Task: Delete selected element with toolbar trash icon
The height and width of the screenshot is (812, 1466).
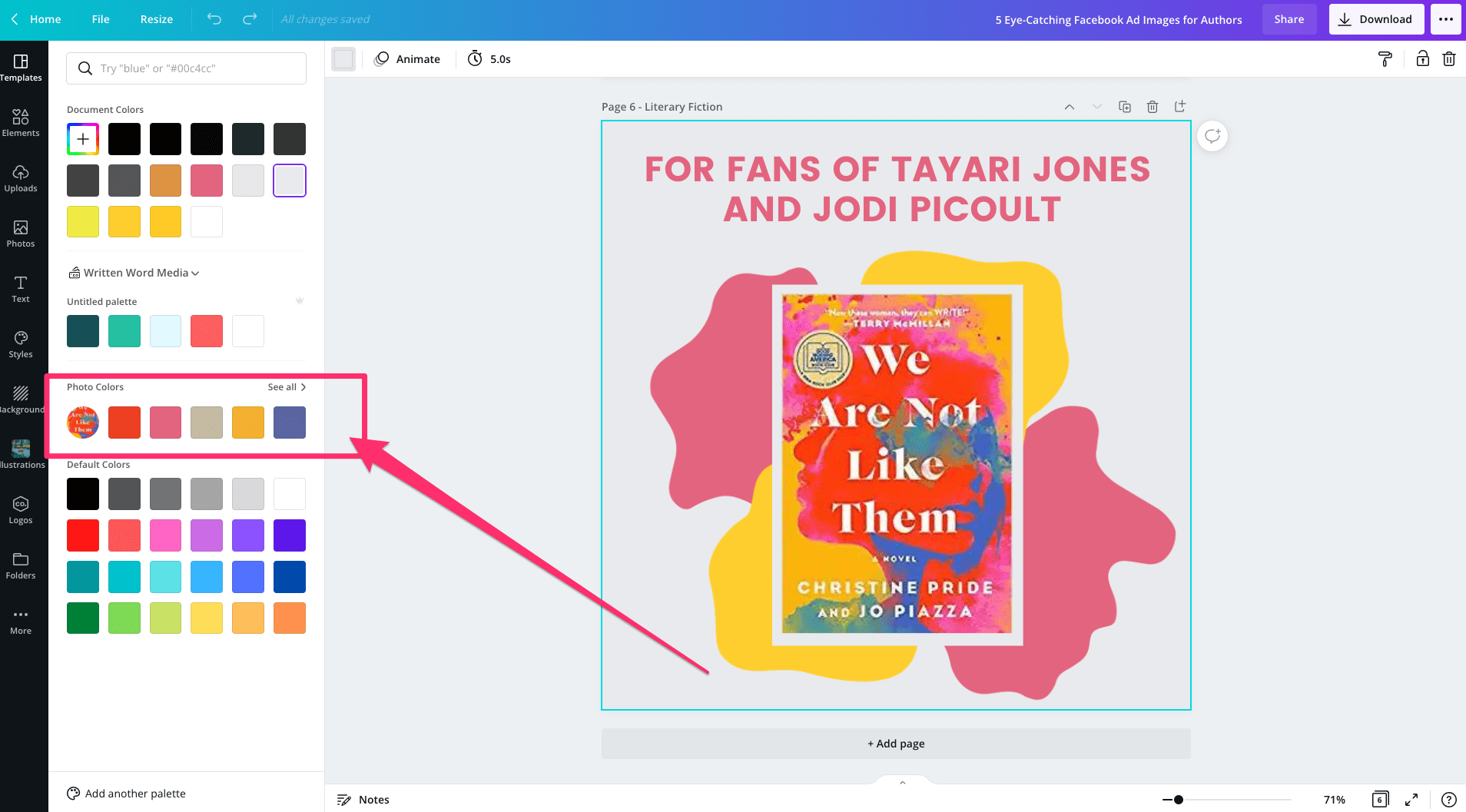Action: coord(1449,59)
